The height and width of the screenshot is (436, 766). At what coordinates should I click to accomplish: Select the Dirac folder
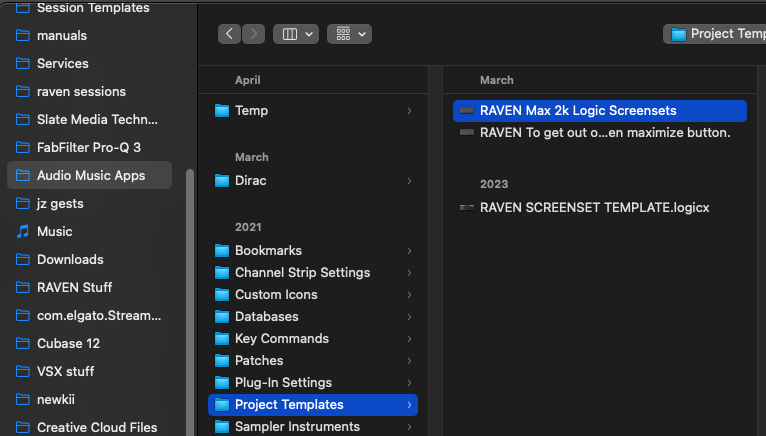coord(313,181)
